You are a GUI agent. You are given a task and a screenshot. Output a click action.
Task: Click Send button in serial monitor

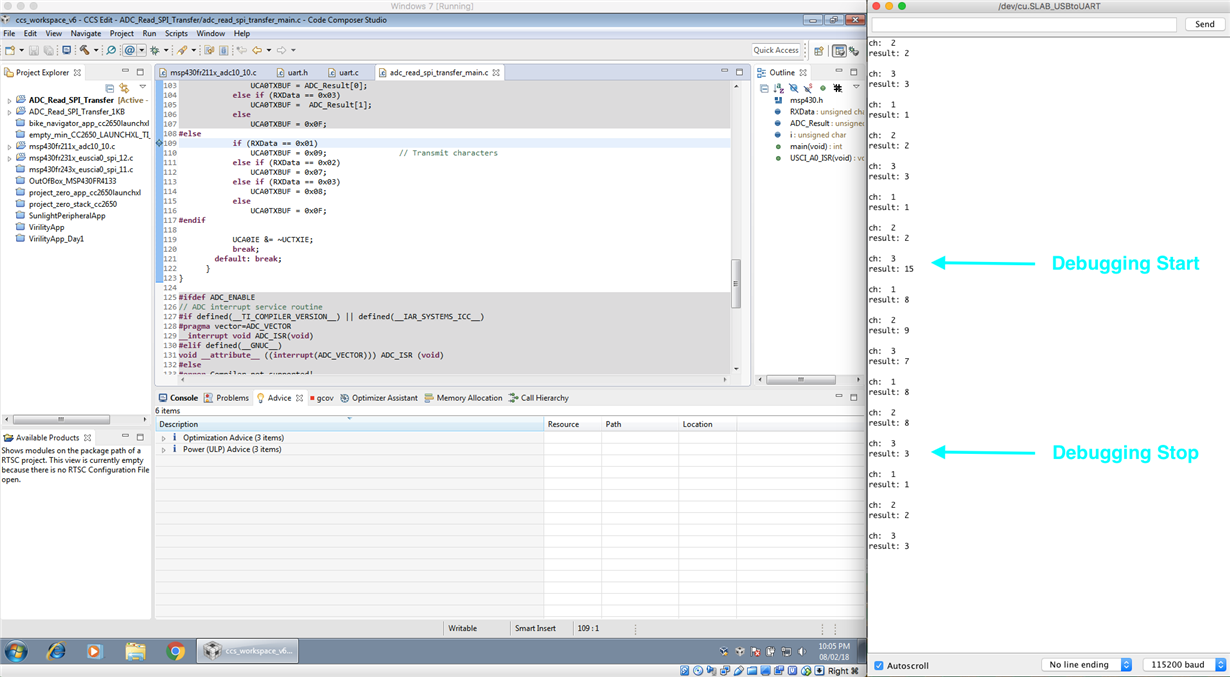[x=1205, y=24]
